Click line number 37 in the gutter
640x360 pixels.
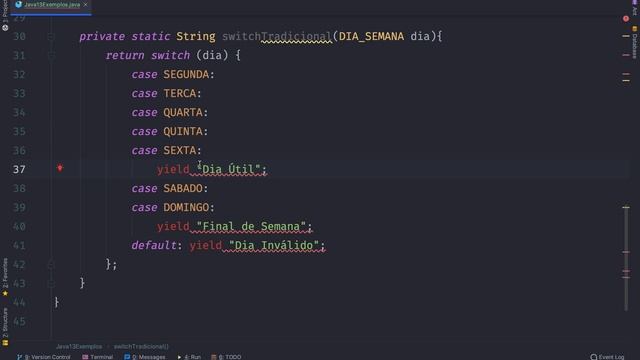[19, 169]
